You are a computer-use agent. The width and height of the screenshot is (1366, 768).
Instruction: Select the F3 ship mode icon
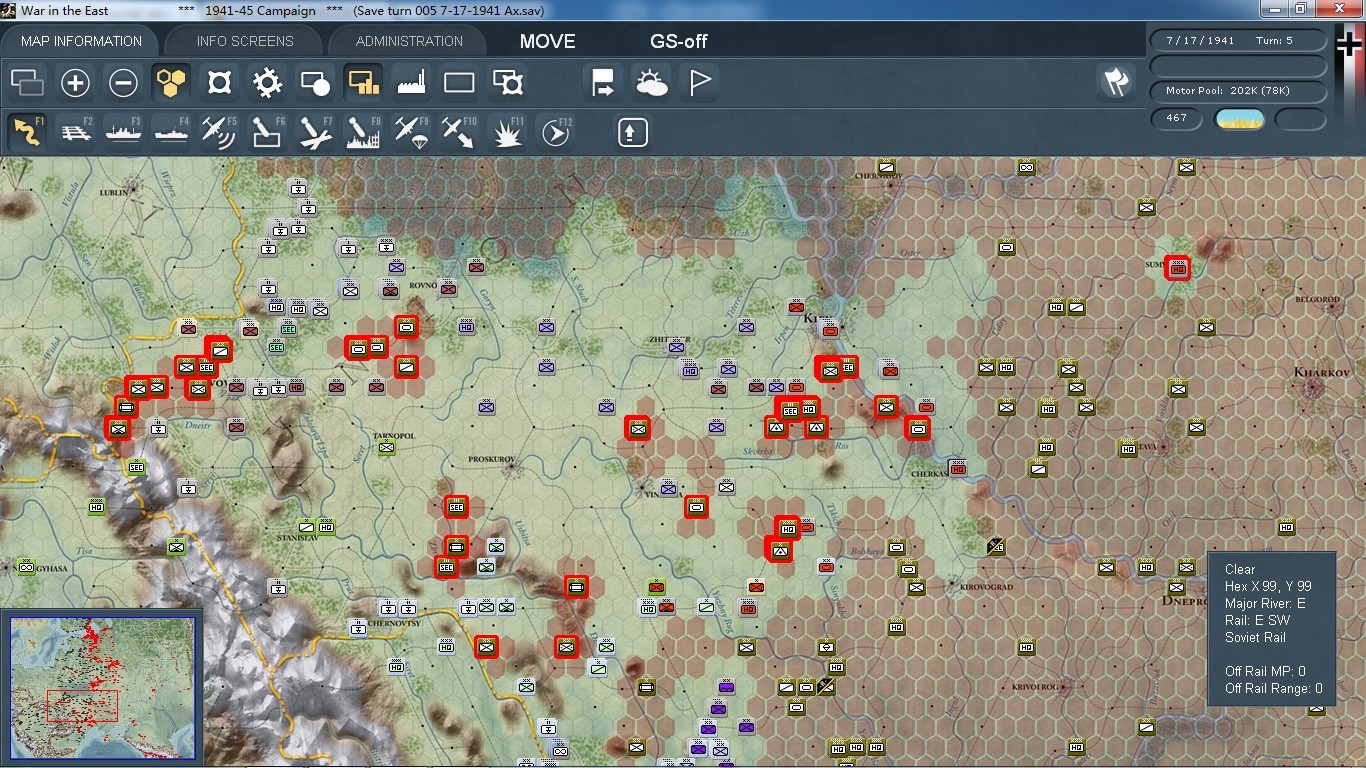pyautogui.click(x=123, y=132)
